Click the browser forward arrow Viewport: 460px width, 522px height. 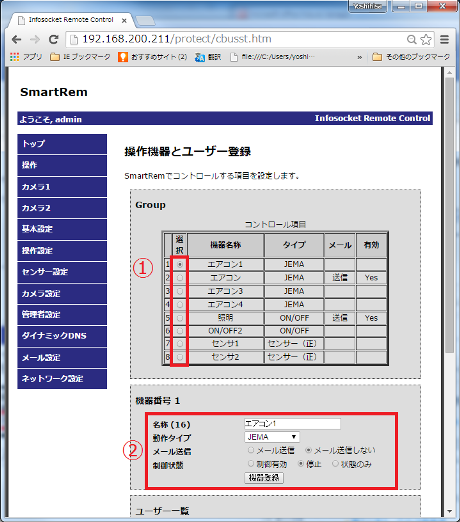point(35,40)
